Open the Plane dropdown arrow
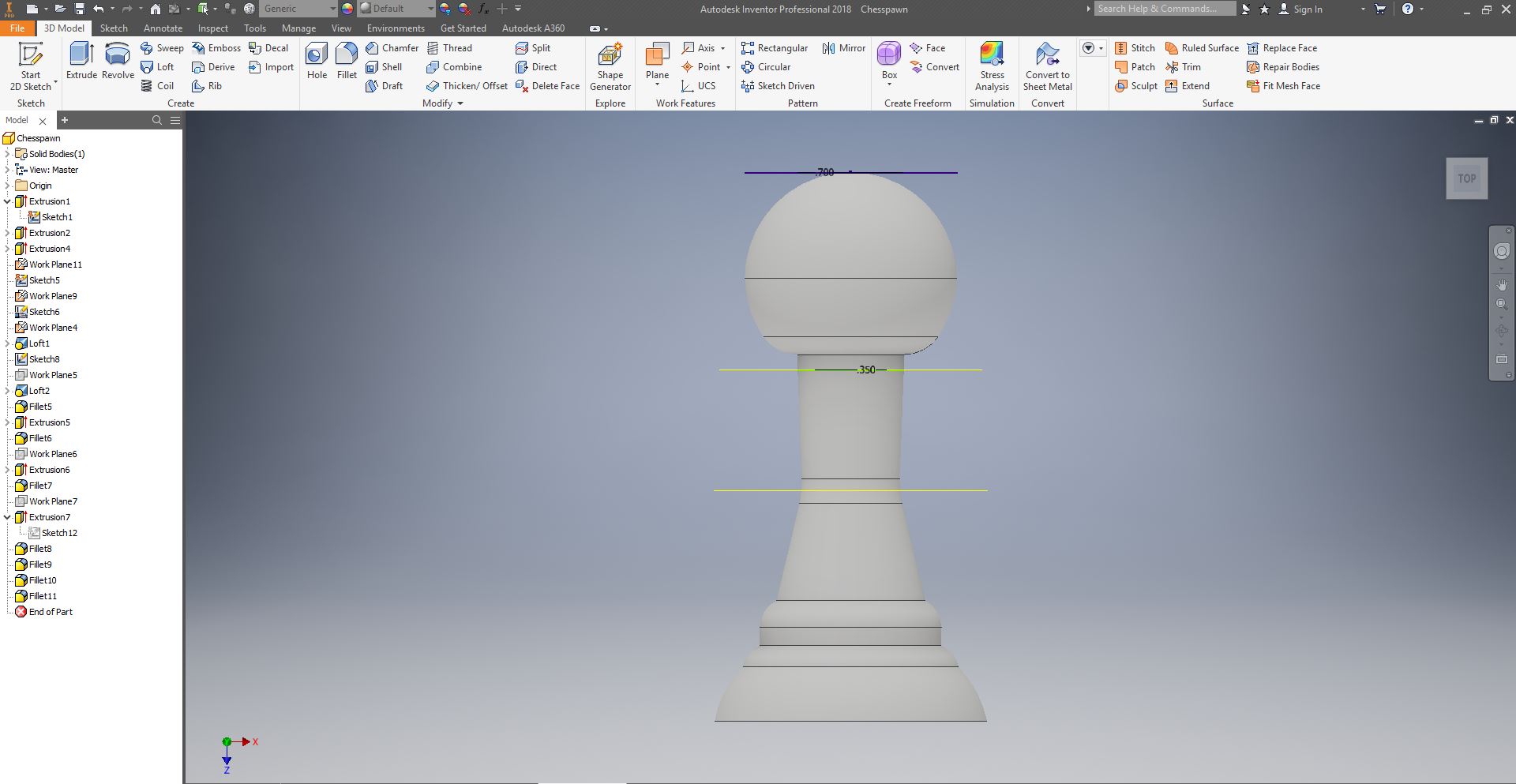The height and width of the screenshot is (784, 1516). point(657,84)
